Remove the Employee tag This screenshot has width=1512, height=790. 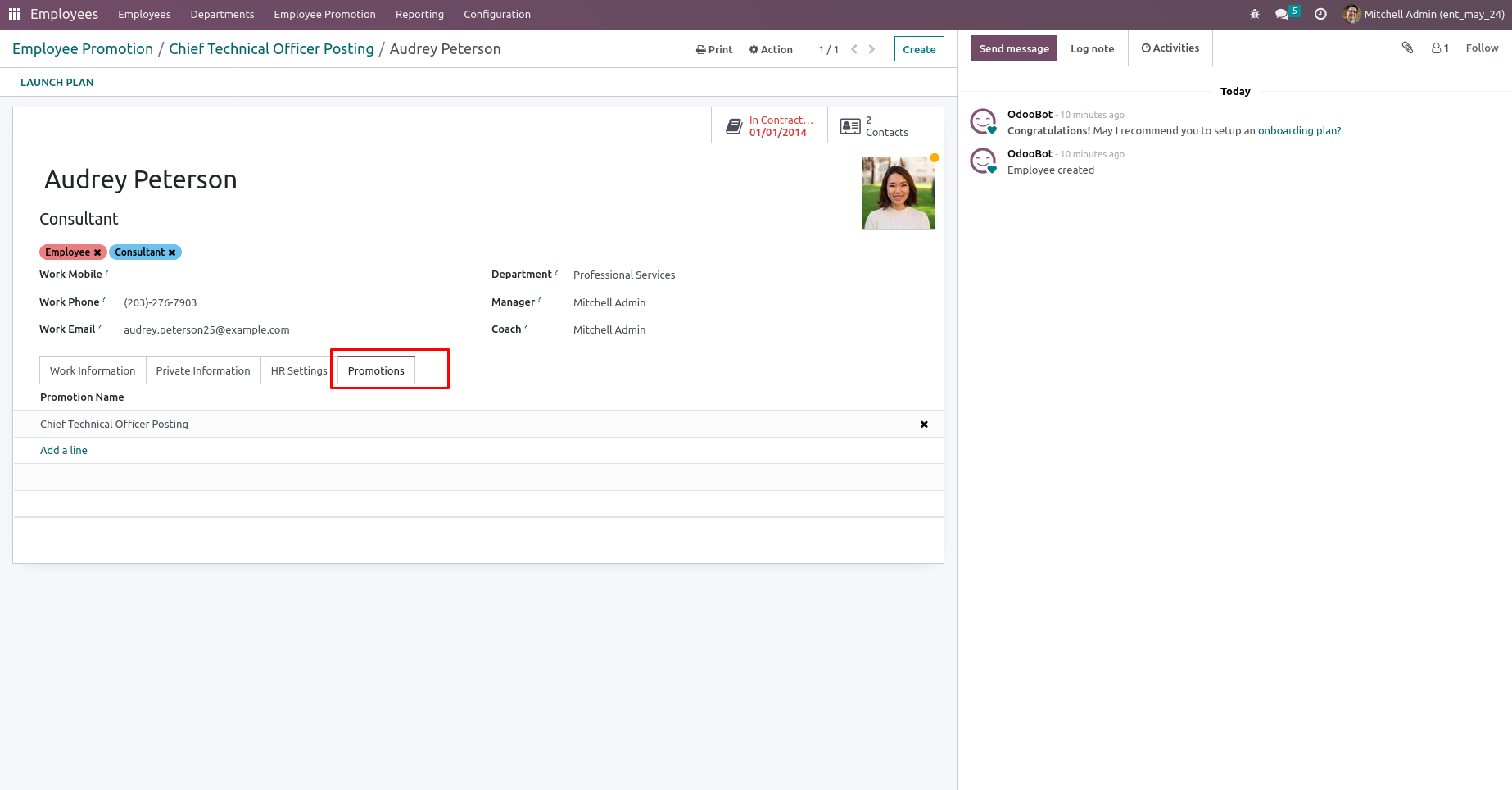coord(97,252)
